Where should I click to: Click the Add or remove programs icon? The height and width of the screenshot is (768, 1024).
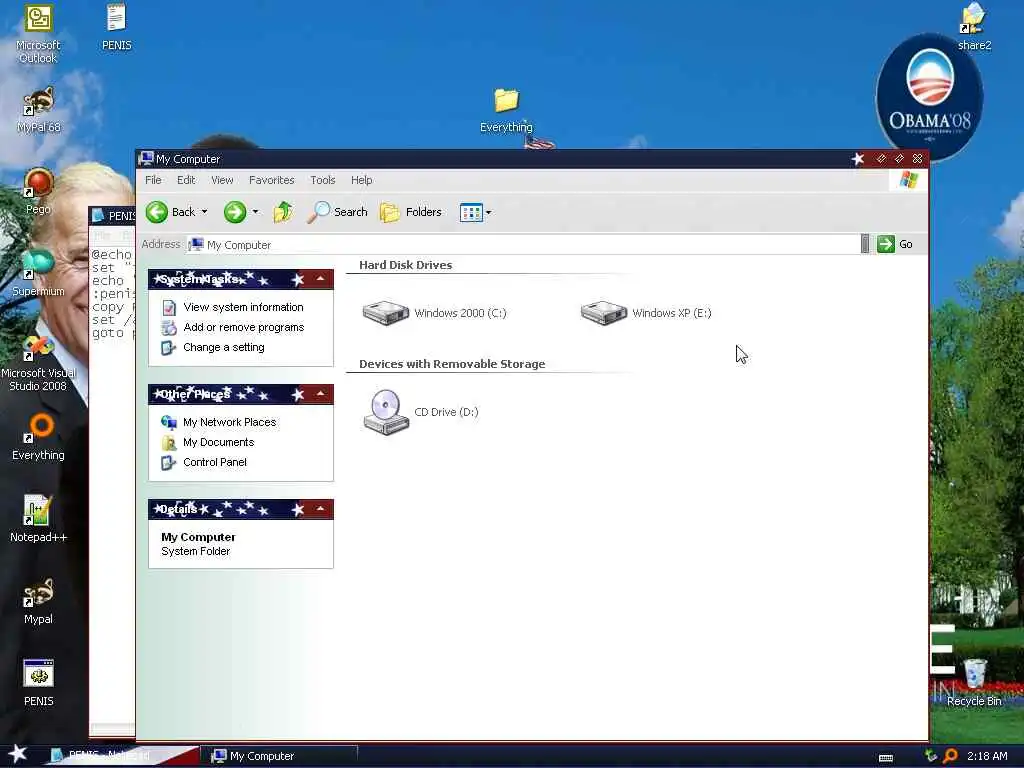pyautogui.click(x=169, y=327)
